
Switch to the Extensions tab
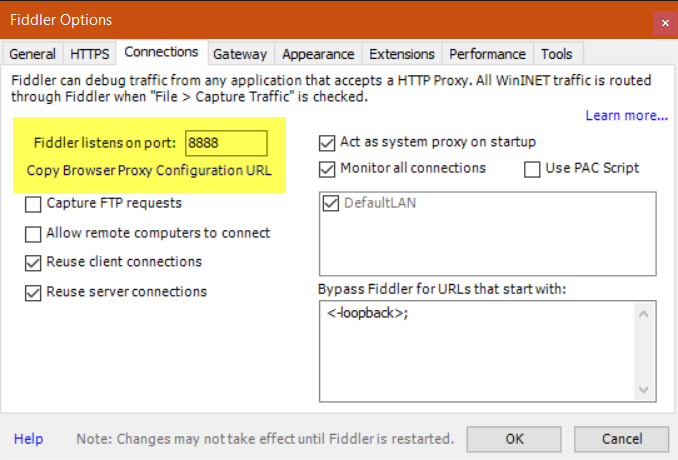coord(402,54)
